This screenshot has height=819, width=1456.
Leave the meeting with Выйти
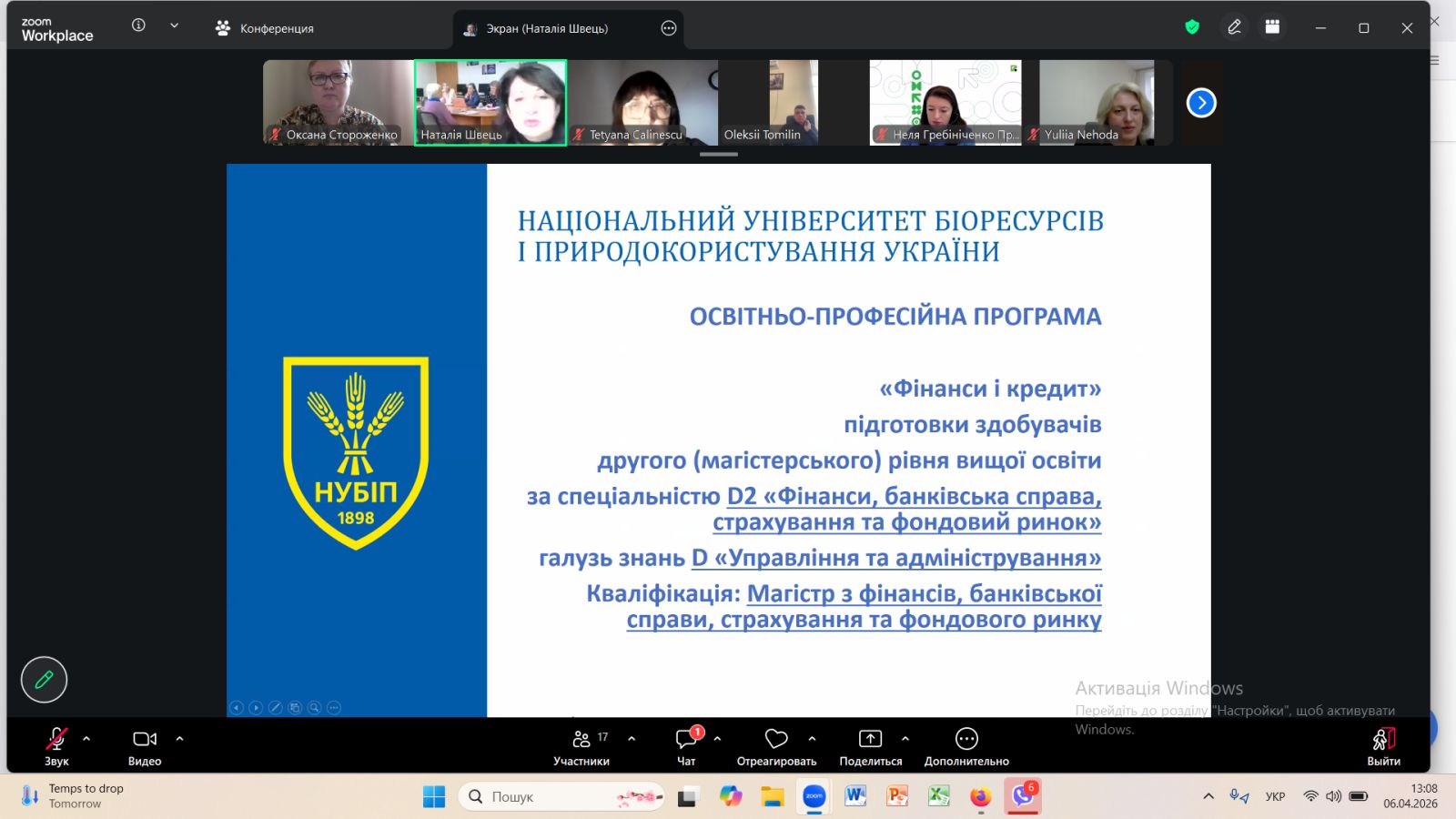coord(1383,746)
